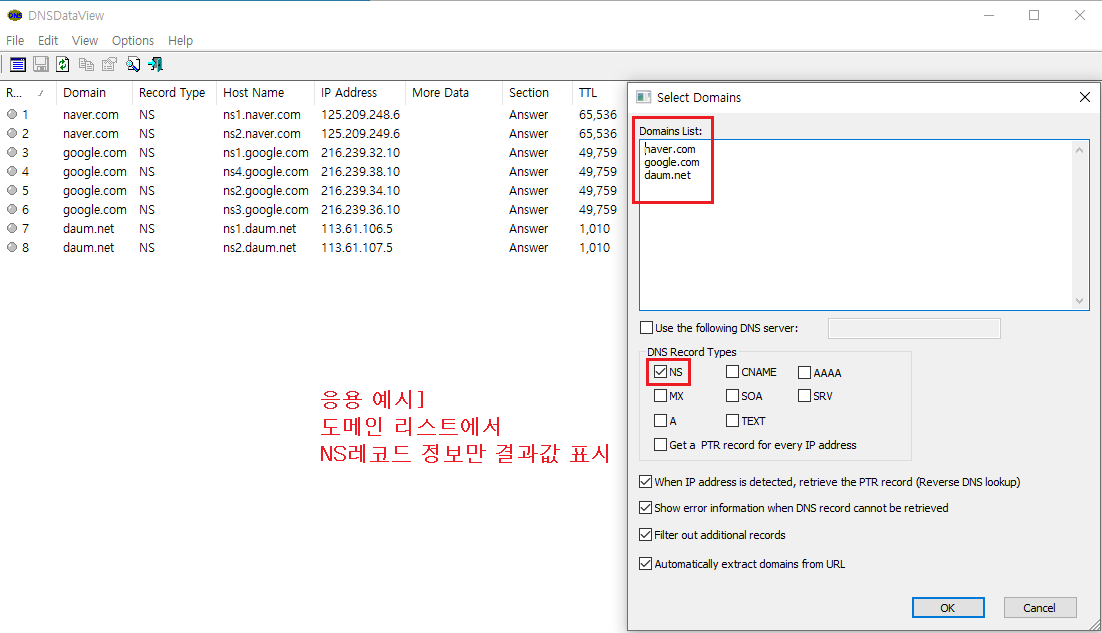Select host name ns1.daum.net

(x=259, y=228)
